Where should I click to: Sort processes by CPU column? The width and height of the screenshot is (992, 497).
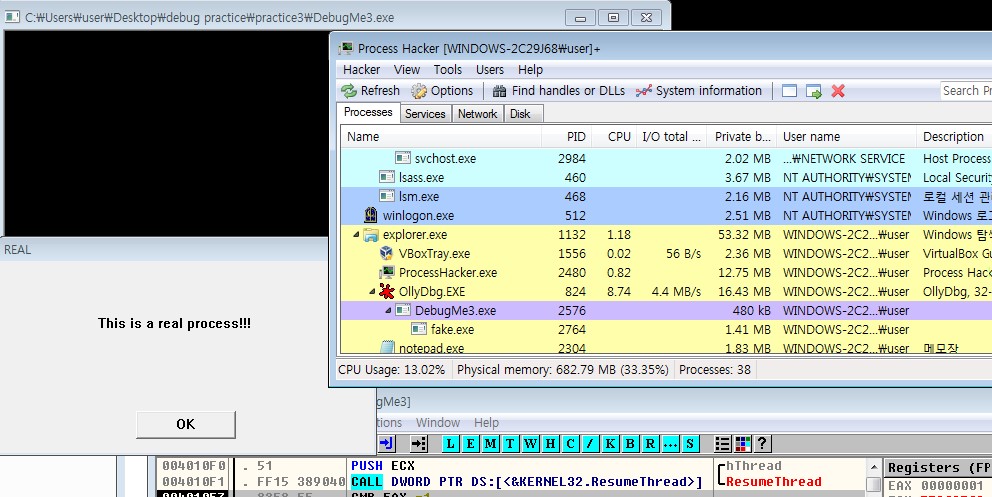[x=614, y=137]
